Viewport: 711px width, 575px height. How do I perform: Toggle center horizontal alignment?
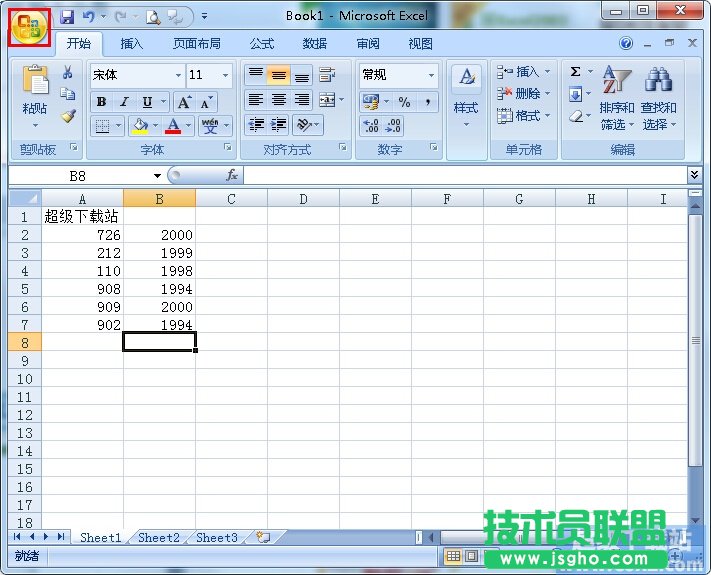click(x=279, y=101)
